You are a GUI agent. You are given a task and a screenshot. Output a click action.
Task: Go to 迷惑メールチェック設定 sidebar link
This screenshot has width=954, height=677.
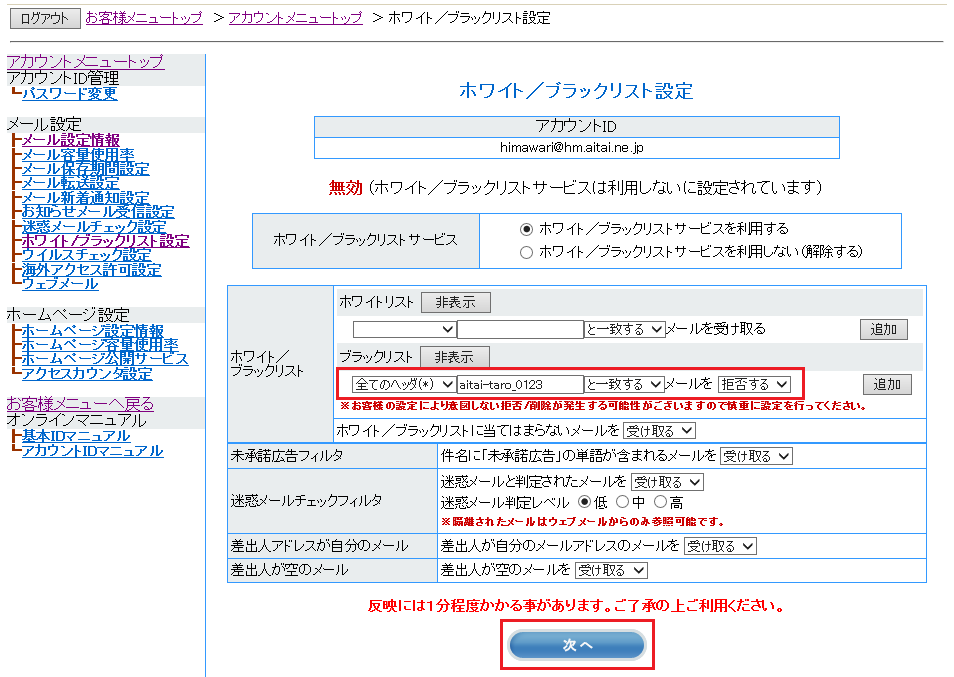[94, 227]
